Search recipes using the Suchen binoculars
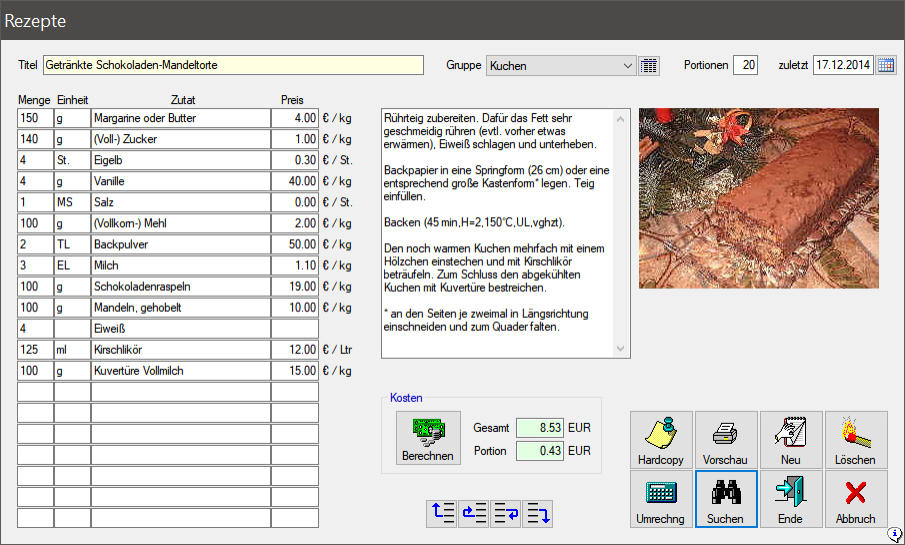905x545 pixels. [x=725, y=499]
